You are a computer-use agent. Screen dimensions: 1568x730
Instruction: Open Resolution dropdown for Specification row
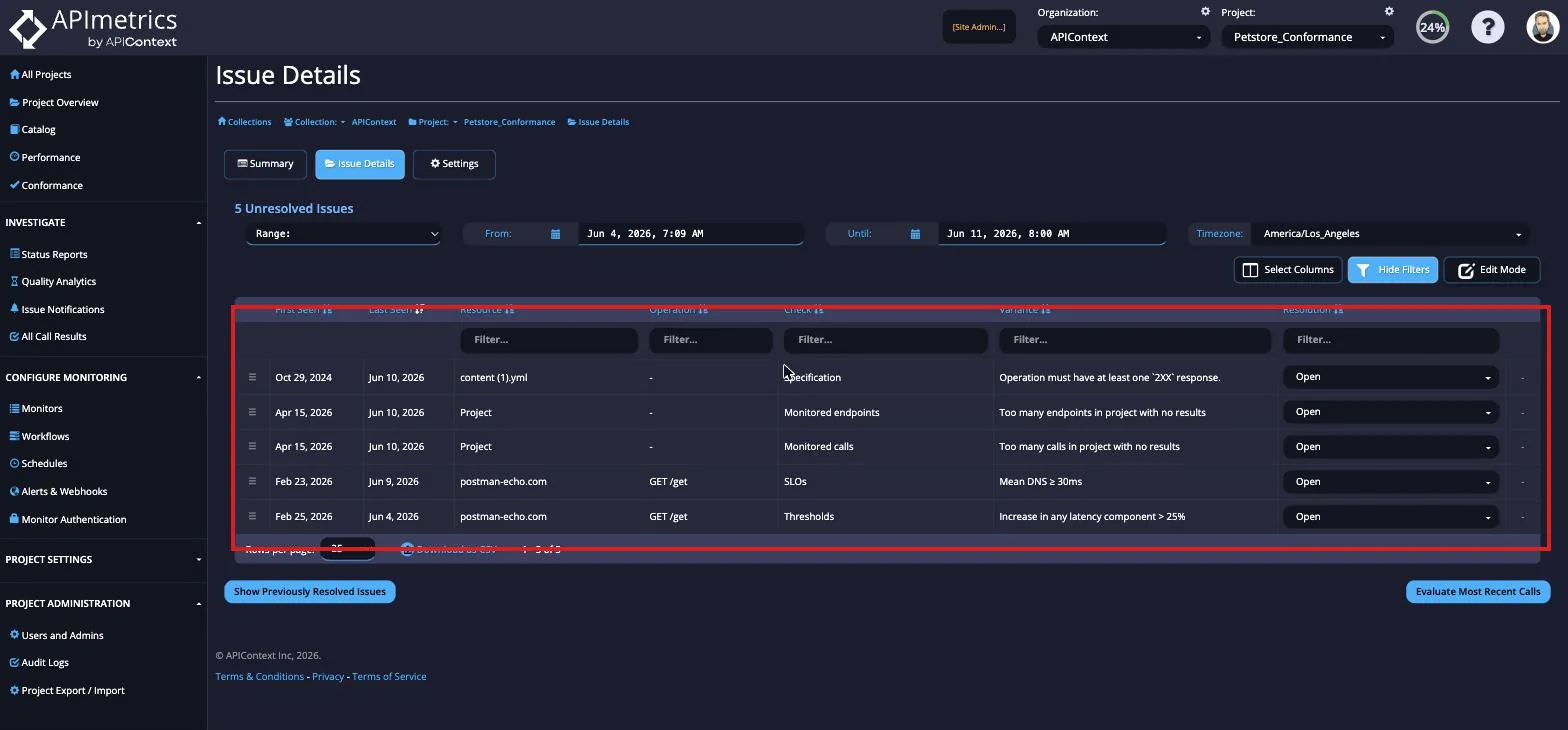1391,377
